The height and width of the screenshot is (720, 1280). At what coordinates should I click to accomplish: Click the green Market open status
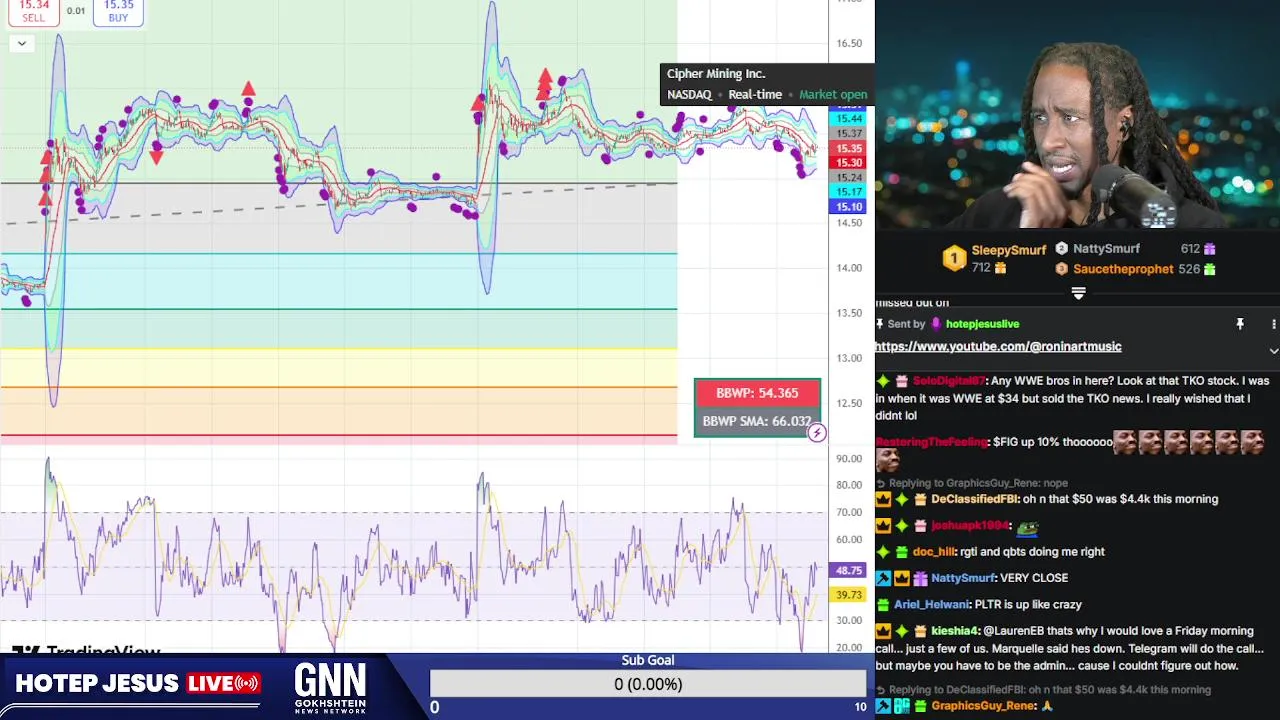833,95
